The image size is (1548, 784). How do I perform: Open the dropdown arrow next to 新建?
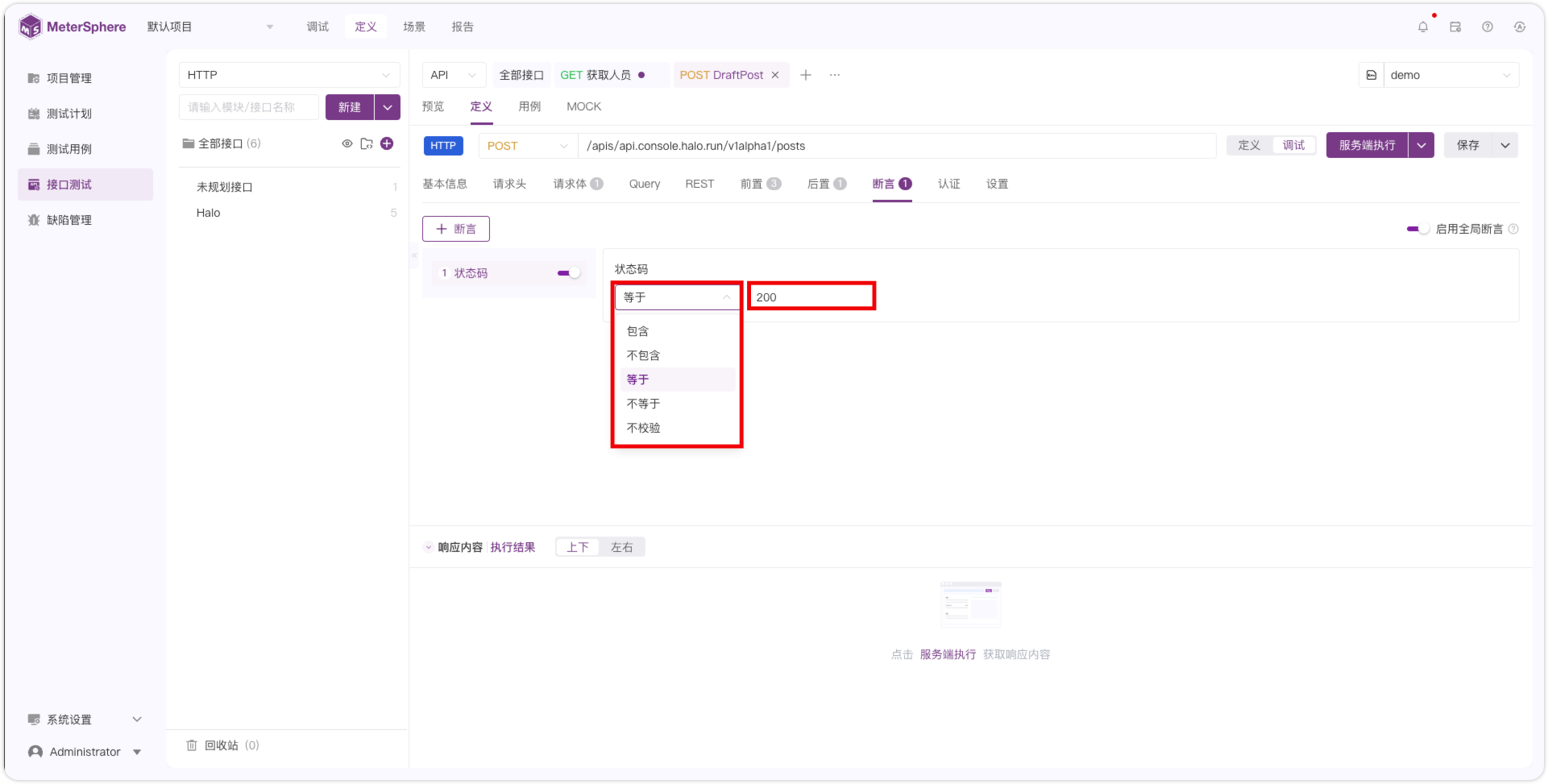[388, 107]
